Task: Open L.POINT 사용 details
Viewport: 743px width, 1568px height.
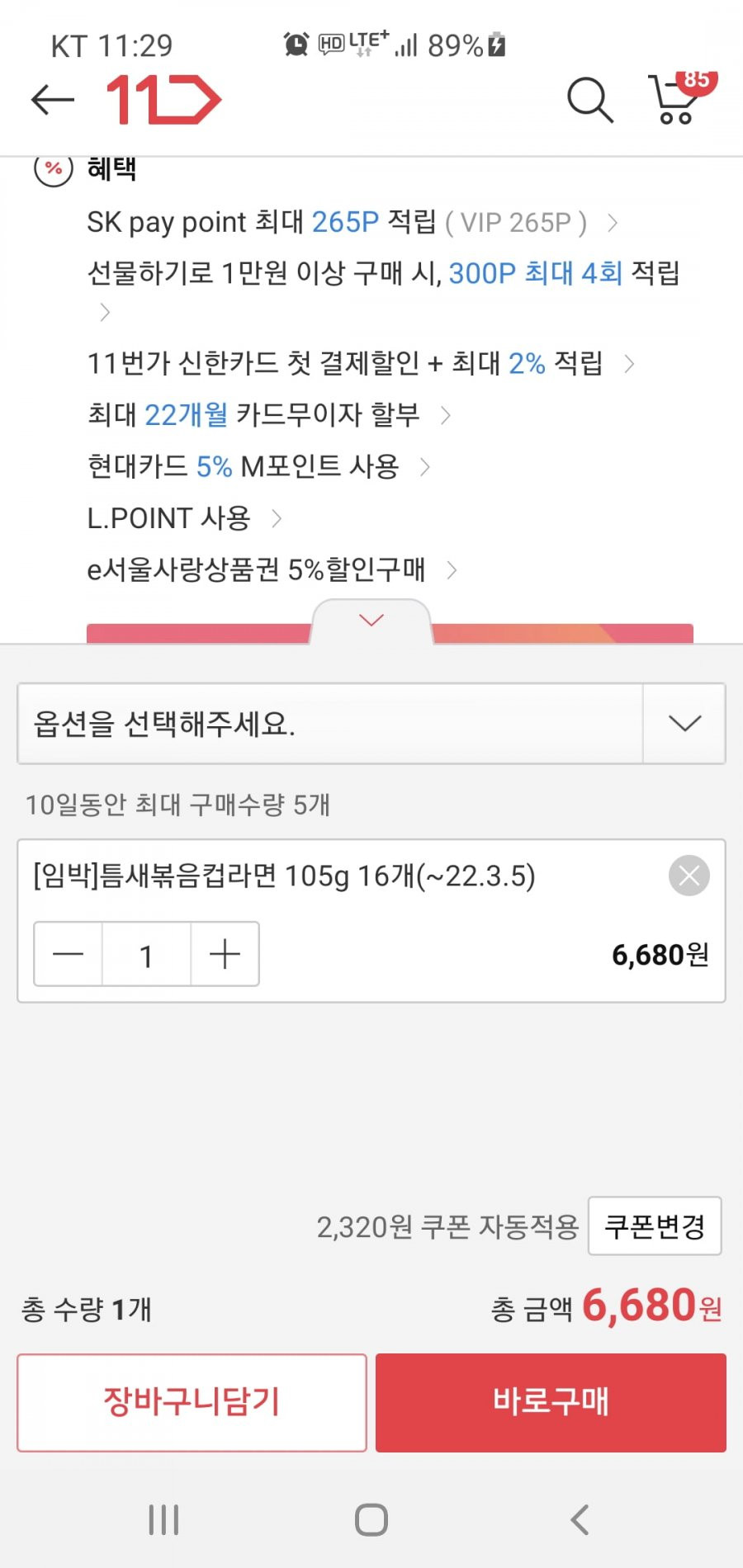Action: coord(185,517)
